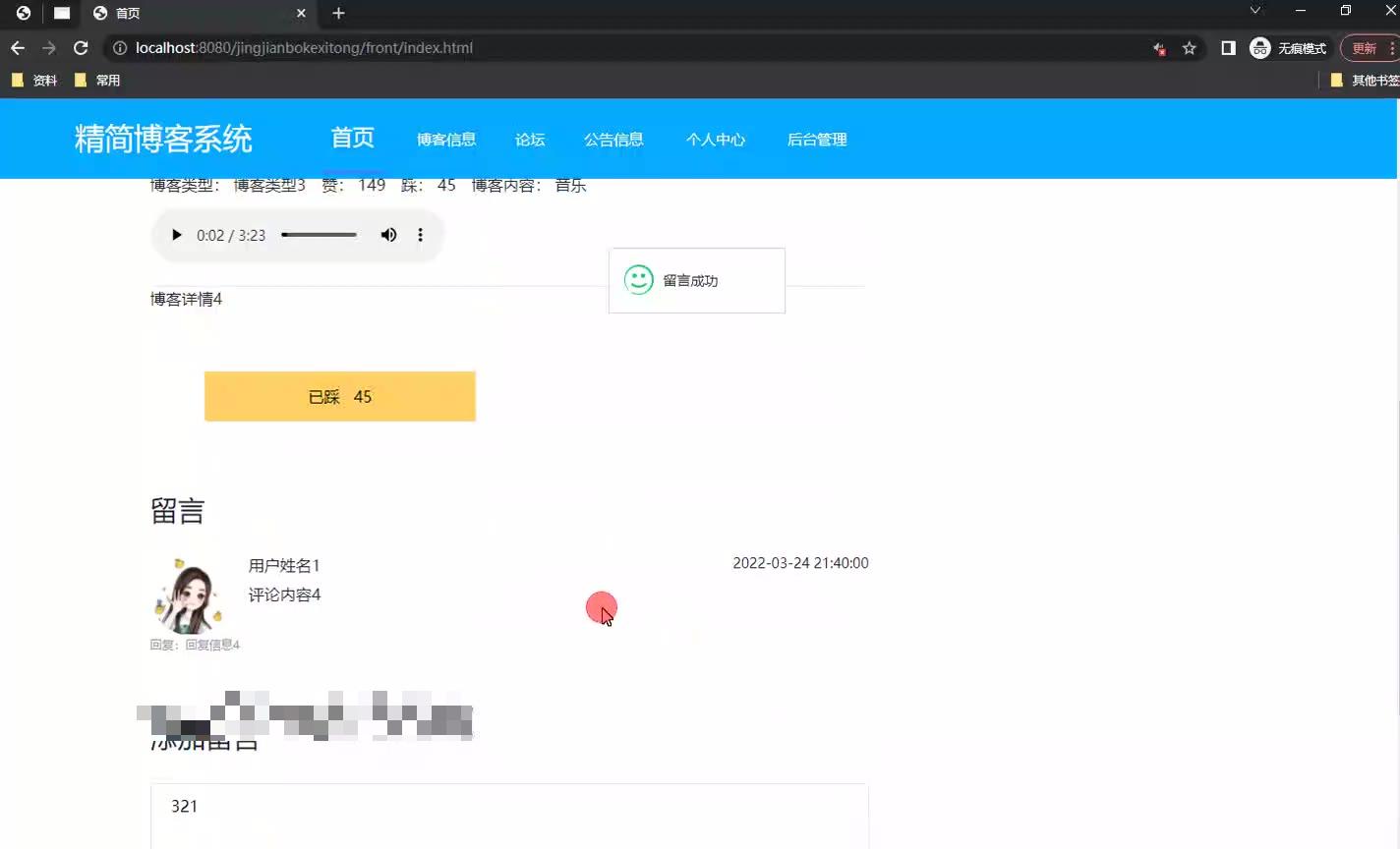Click the smiley success icon in toast
This screenshot has width=1400, height=849.
[x=639, y=280]
